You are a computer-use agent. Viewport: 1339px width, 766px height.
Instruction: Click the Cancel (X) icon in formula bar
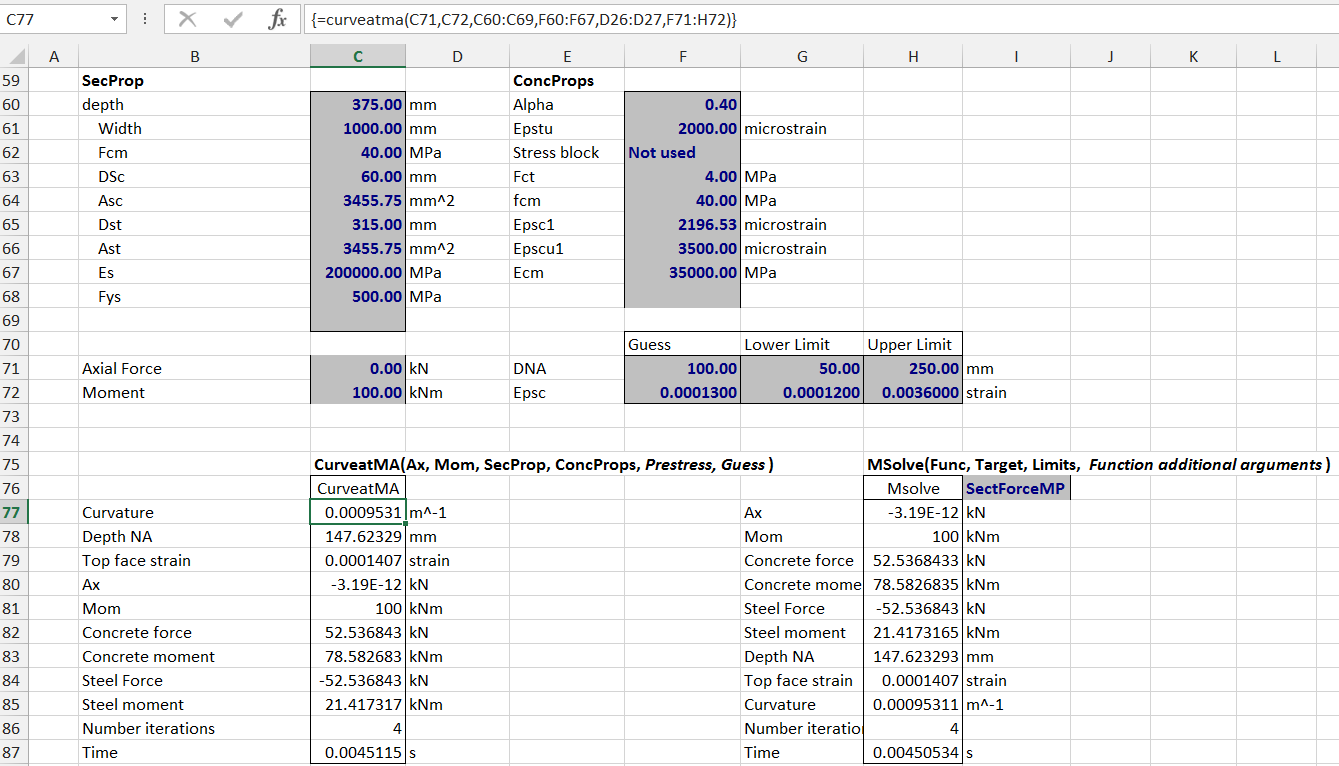click(187, 19)
